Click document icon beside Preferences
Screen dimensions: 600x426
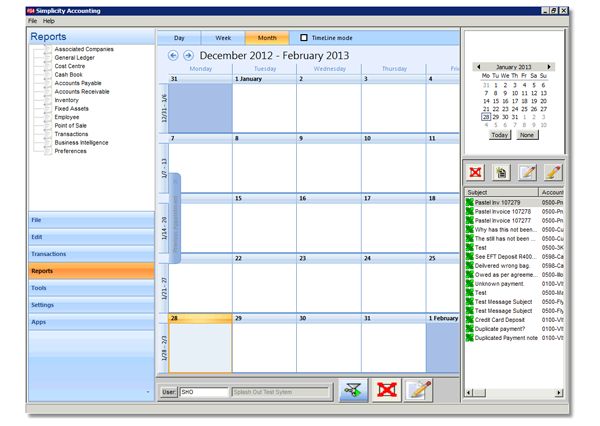point(47,151)
